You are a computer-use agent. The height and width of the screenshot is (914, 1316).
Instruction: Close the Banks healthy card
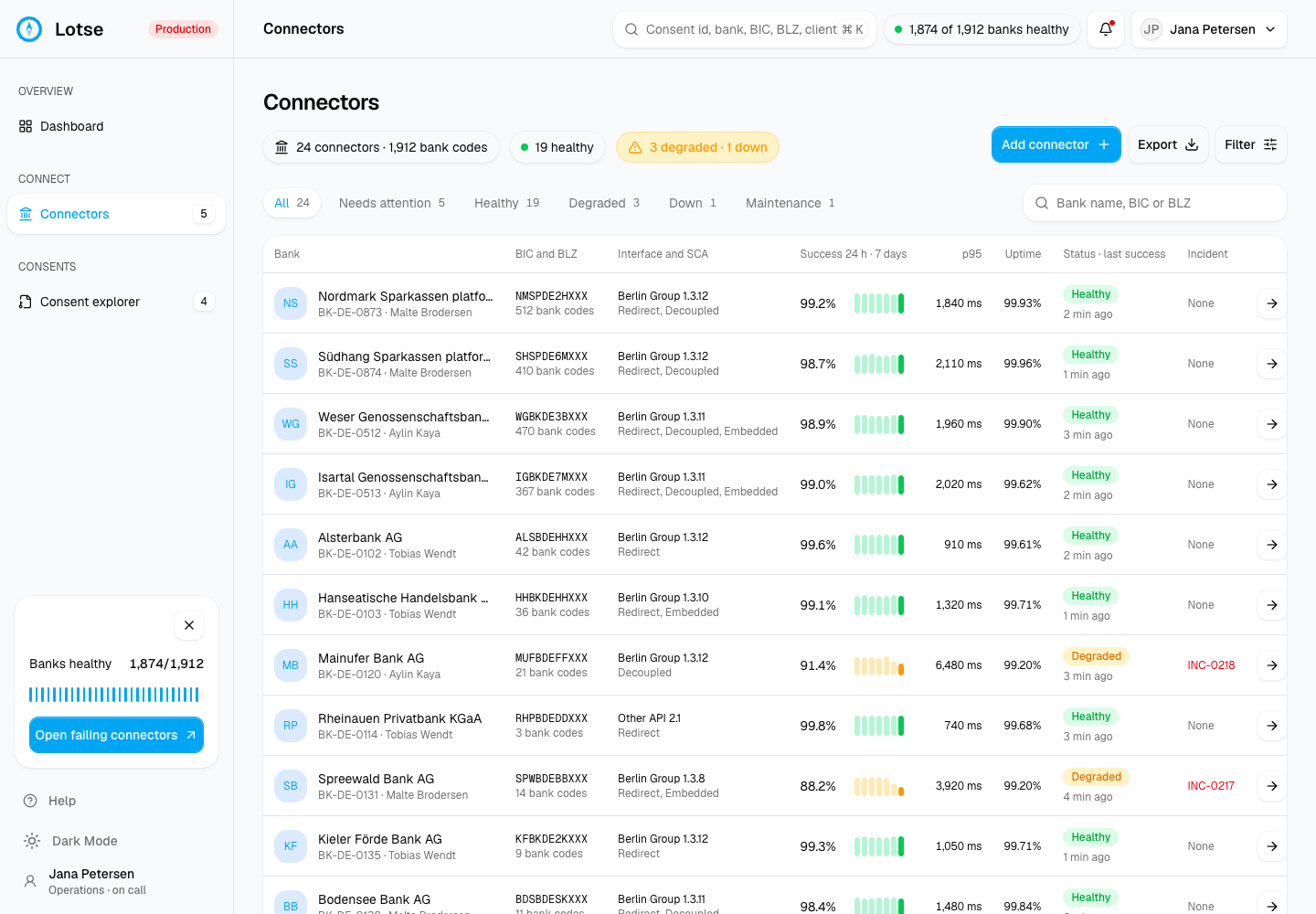pyautogui.click(x=189, y=625)
